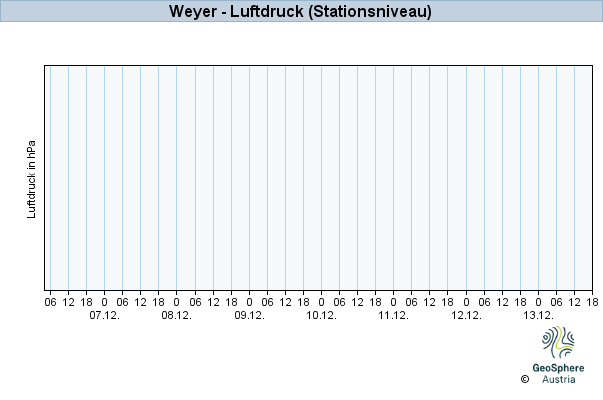Select the 12.12. date label
This screenshot has width=603, height=400.
coord(466,315)
